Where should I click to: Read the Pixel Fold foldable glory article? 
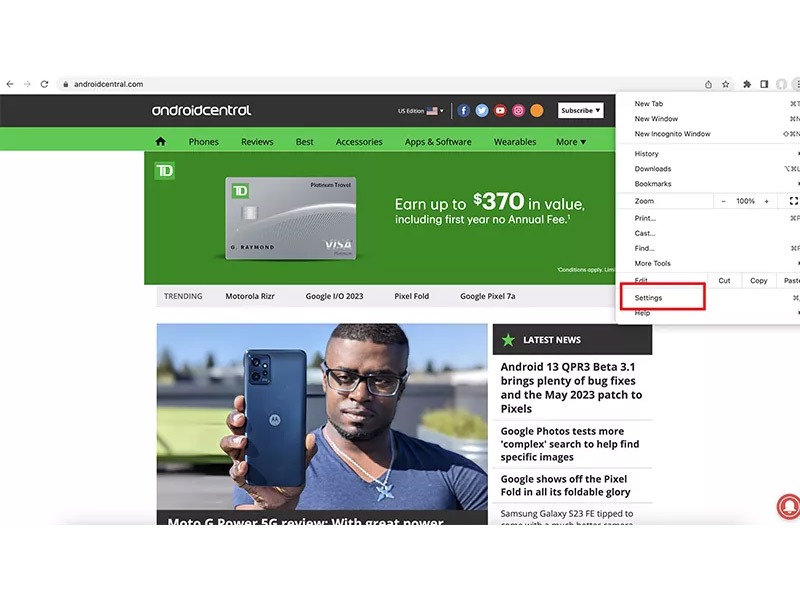click(x=565, y=485)
